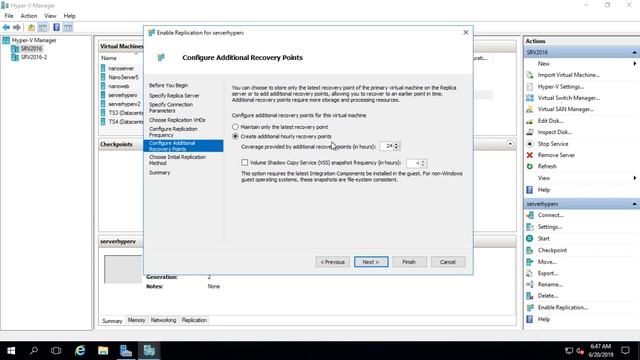640x360 pixels.
Task: Click the Forward arrow toolbar icon
Action: (x=17, y=27)
